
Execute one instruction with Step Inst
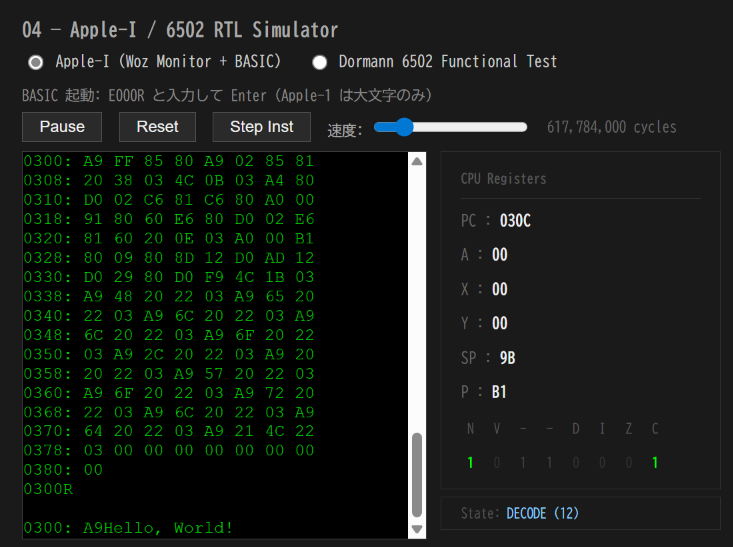tap(261, 127)
